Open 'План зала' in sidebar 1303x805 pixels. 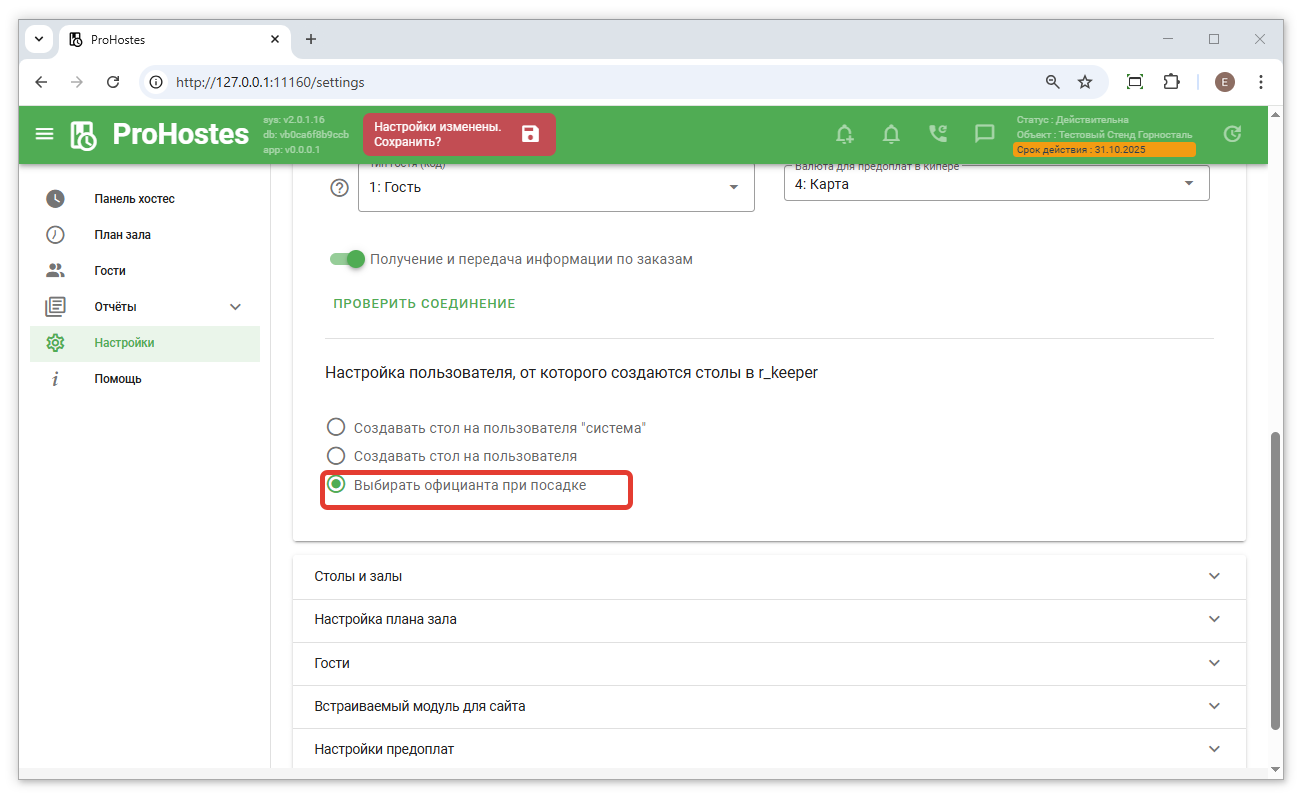122,235
